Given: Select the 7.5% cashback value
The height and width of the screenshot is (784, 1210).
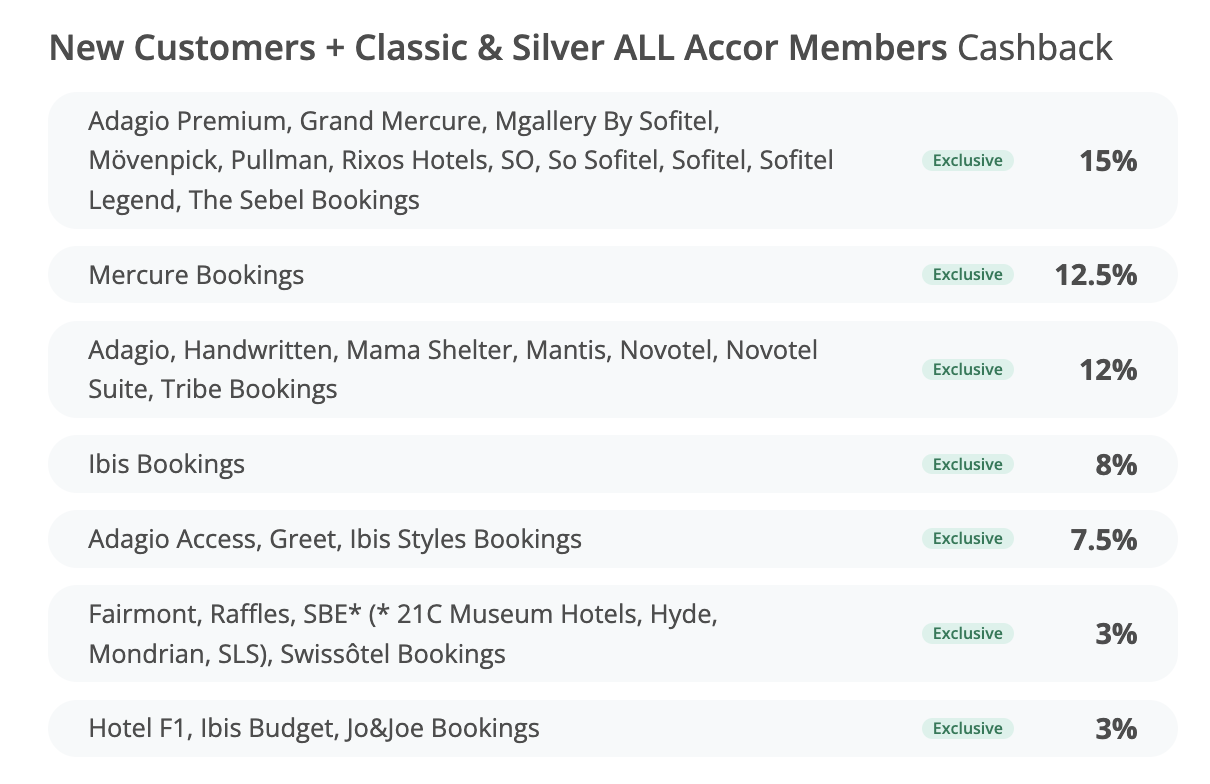Looking at the screenshot, I should pyautogui.click(x=1103, y=539).
